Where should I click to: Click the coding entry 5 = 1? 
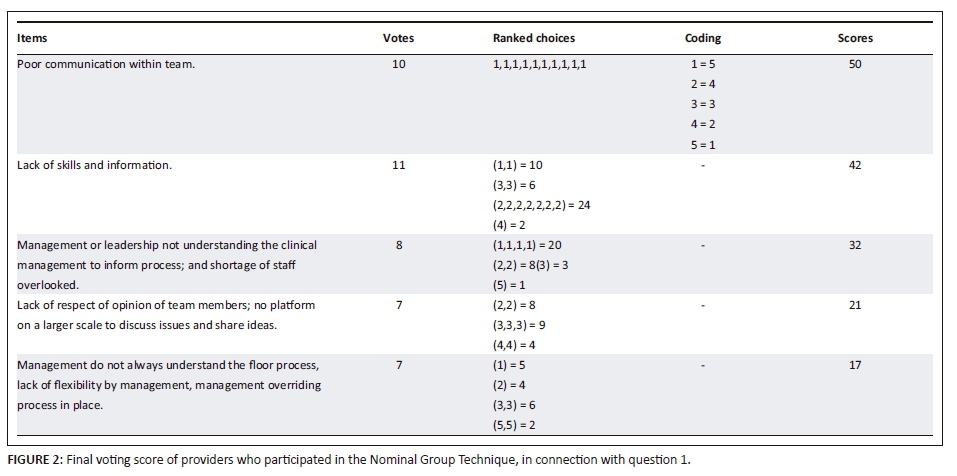702,145
